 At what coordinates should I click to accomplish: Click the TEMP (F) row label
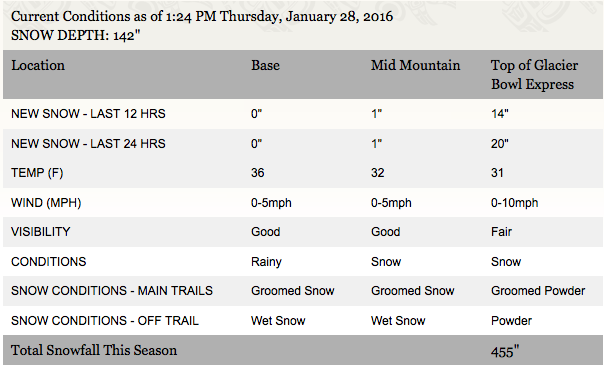(x=37, y=173)
